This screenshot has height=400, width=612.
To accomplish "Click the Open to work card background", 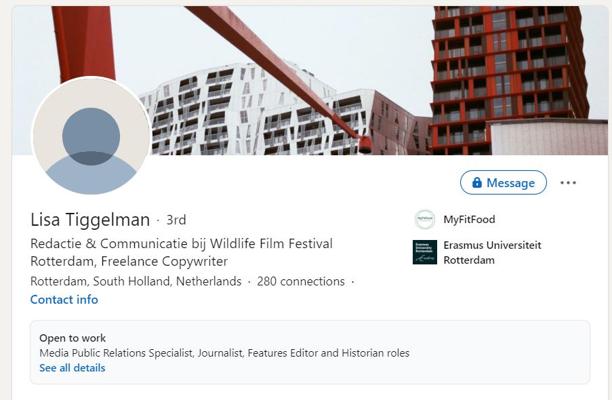I will point(310,352).
